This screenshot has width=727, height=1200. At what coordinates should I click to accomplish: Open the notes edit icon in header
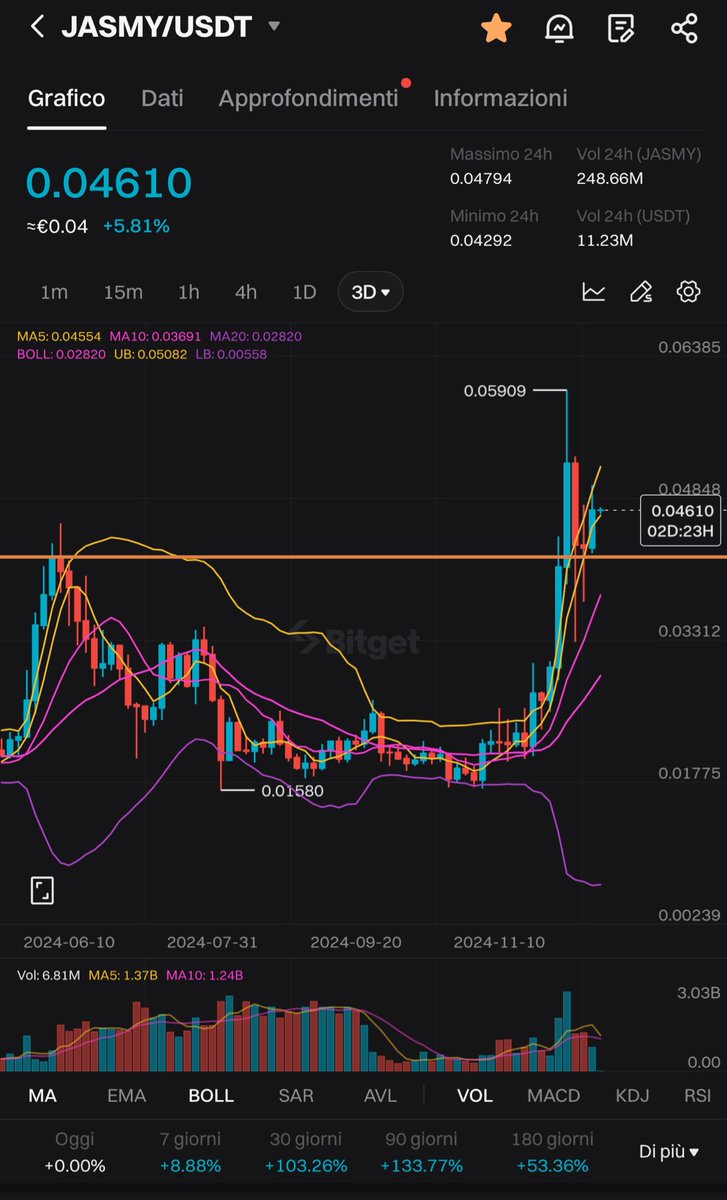(x=621, y=28)
